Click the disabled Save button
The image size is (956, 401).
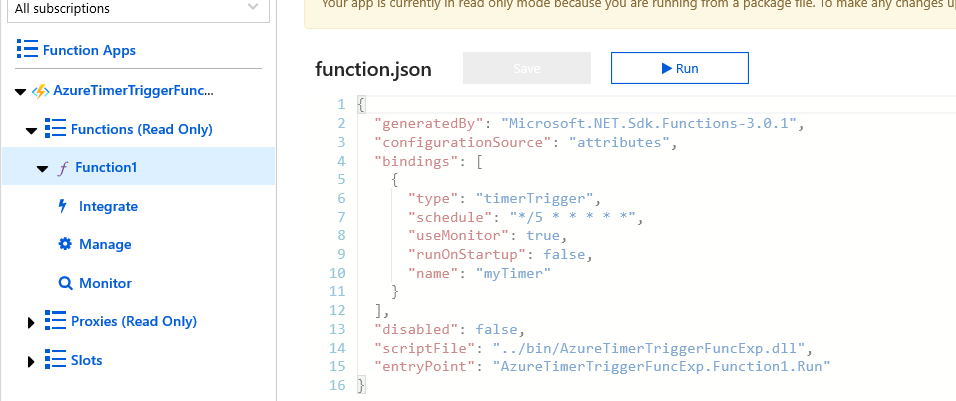[527, 68]
